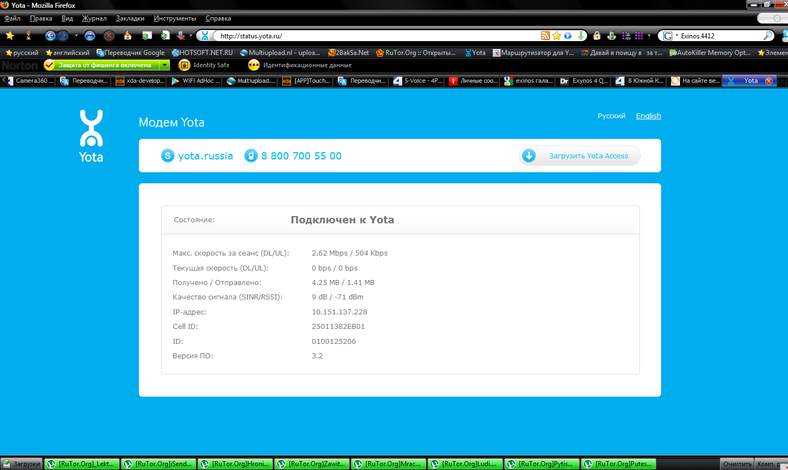Click the Back navigation arrow
788x470 pixels.
pos(50,36)
